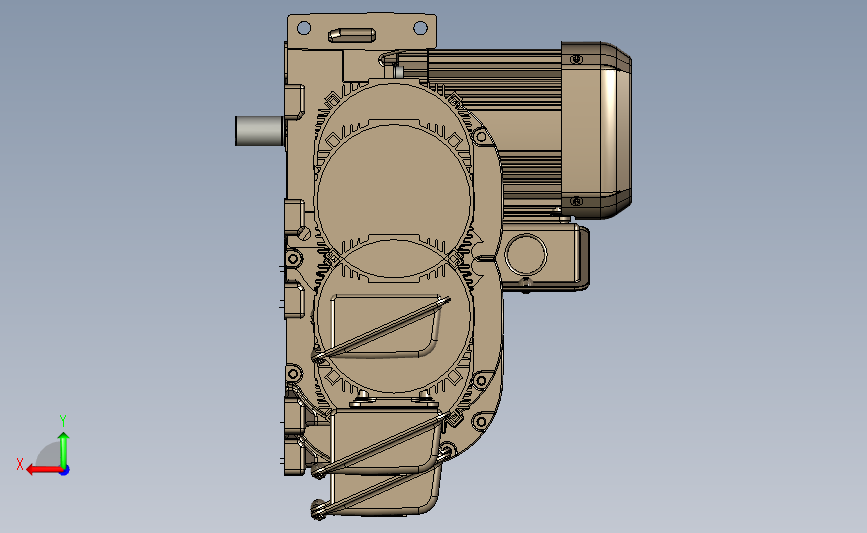The image size is (867, 533).
Task: Click the red X axis arrow of triad
Action: point(44,470)
